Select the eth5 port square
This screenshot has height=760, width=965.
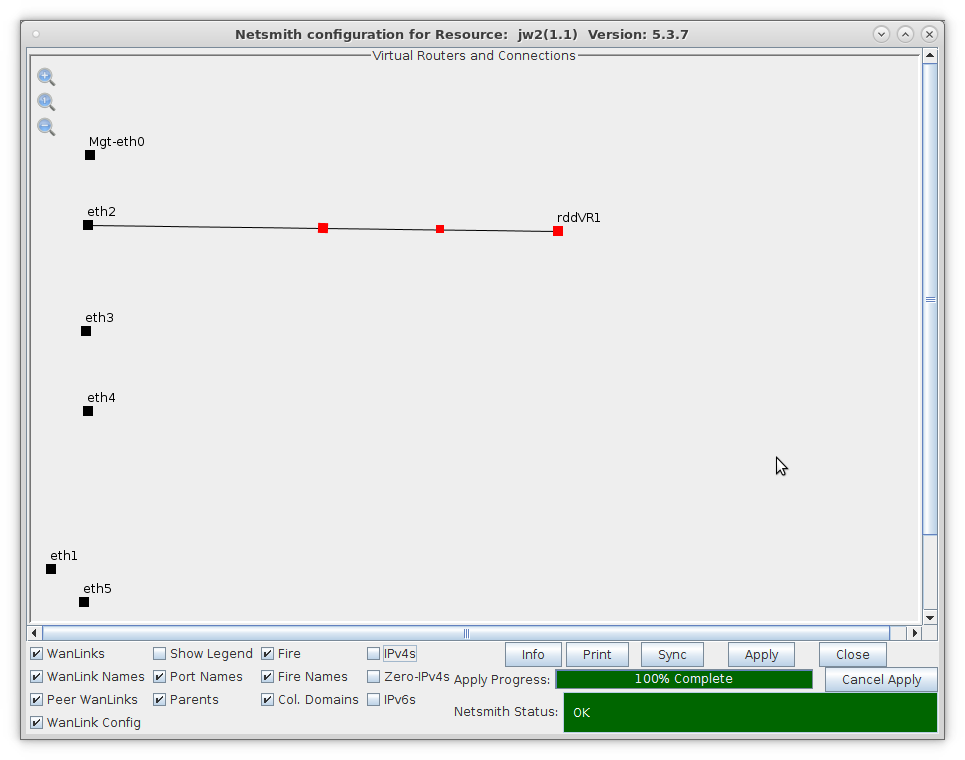pos(84,602)
